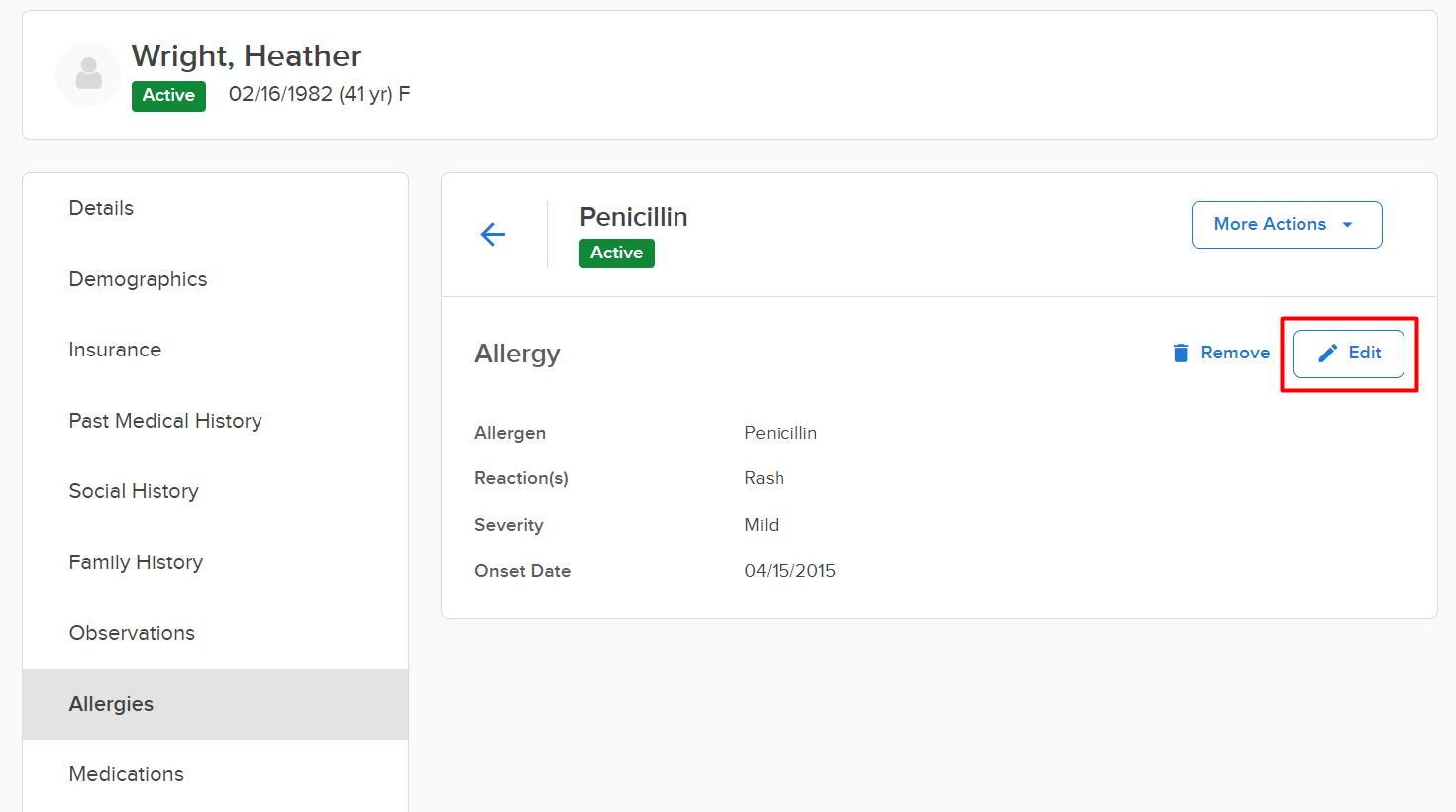
Task: Click the back arrow icon
Action: [493, 234]
